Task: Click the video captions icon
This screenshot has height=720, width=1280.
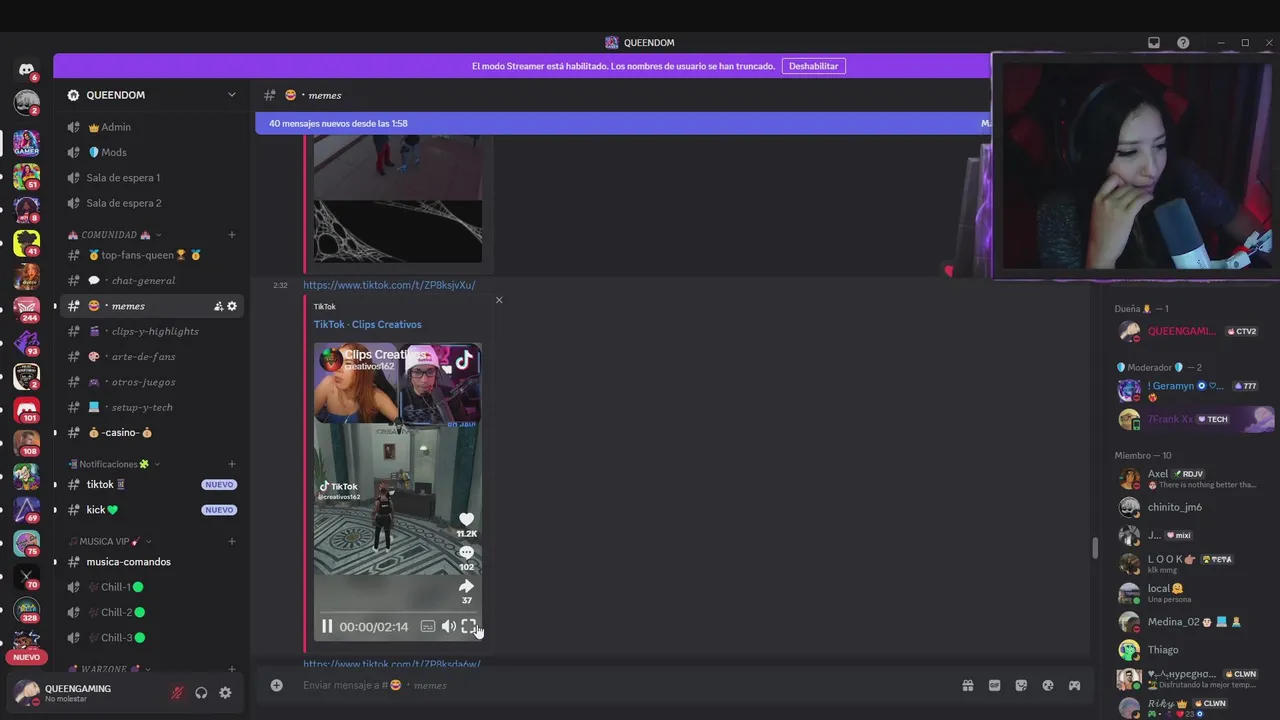Action: 427,626
